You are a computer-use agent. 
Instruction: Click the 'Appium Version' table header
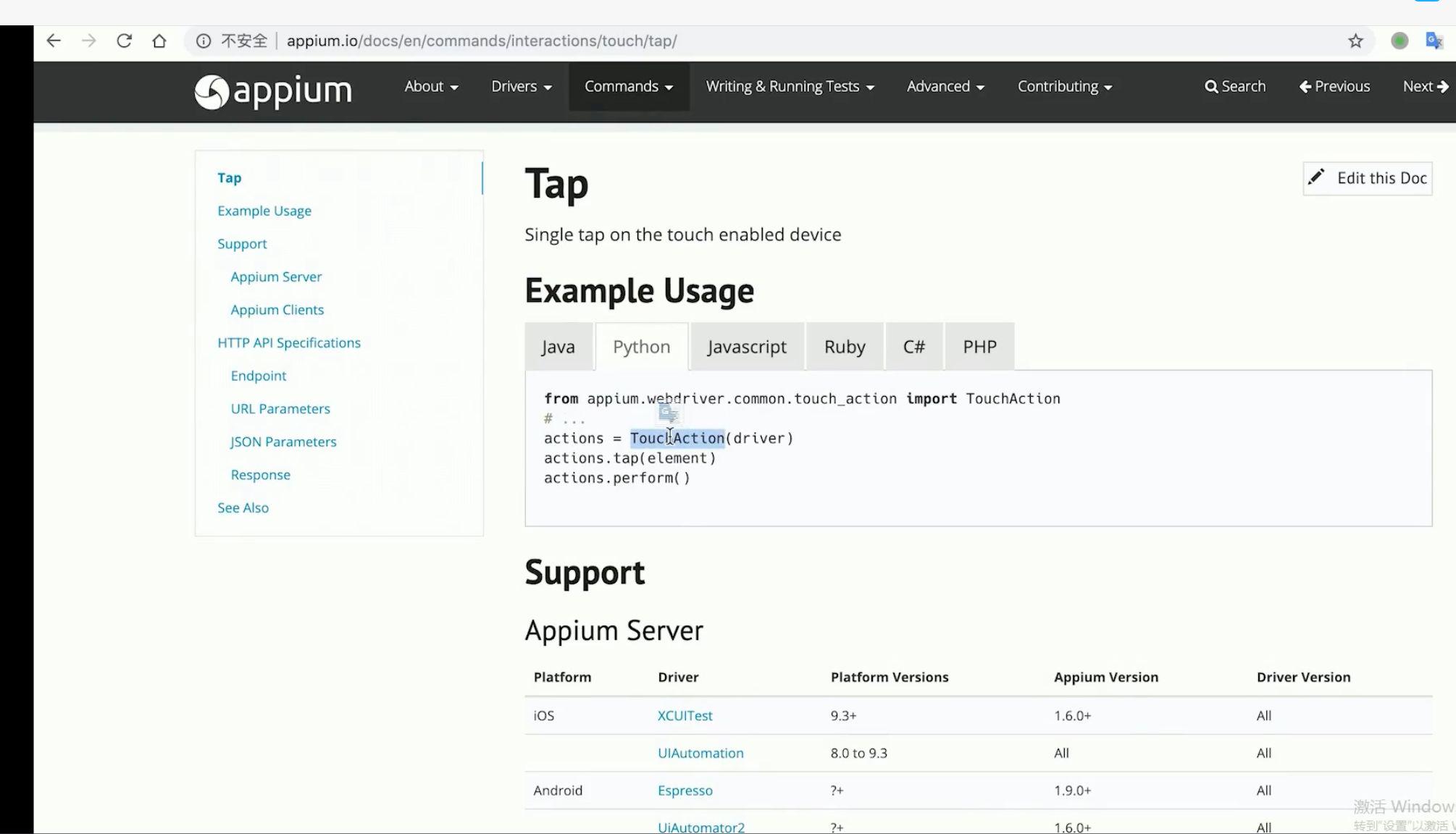pos(1106,677)
